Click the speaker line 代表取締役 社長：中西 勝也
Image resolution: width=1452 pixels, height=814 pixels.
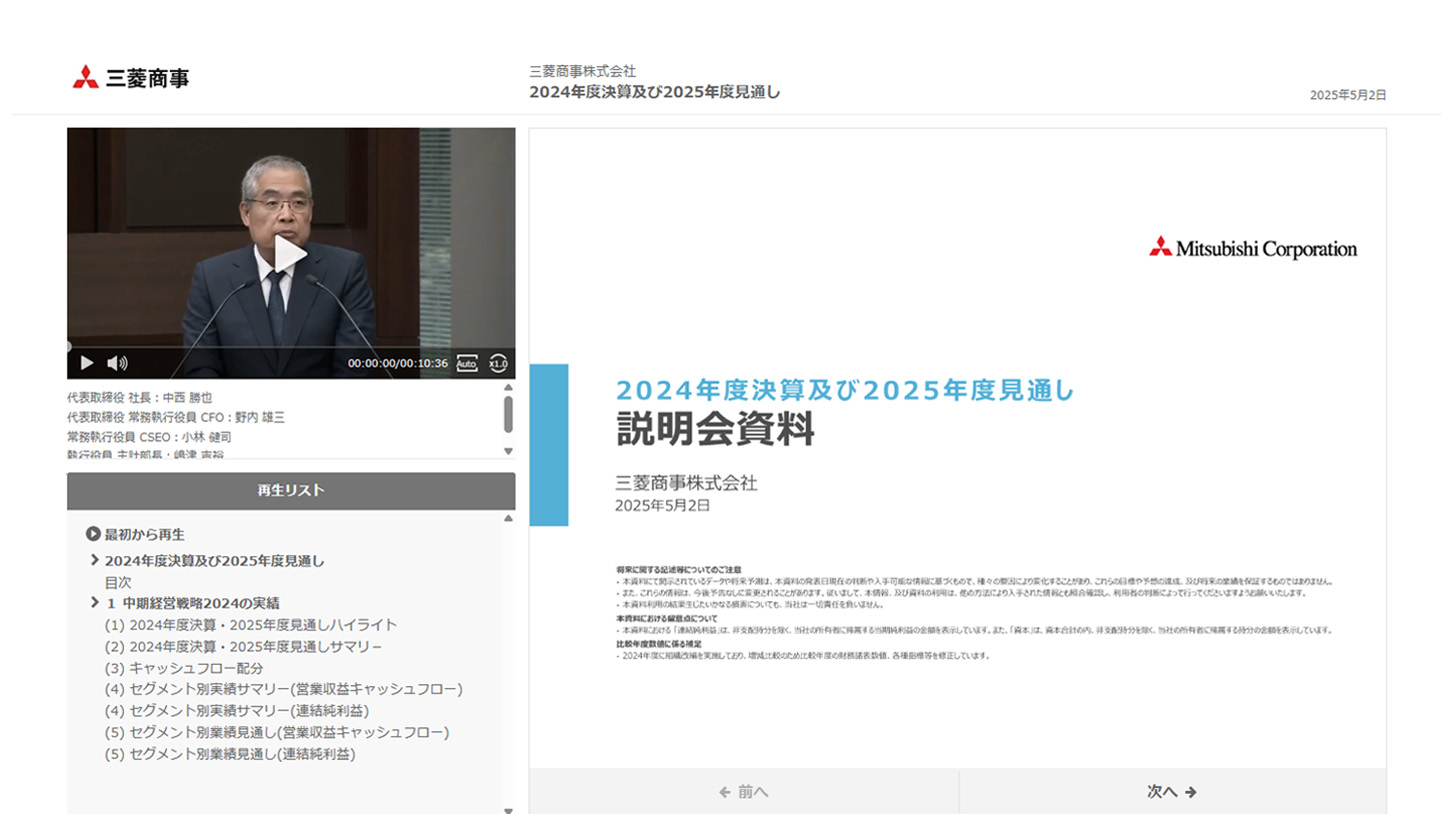pyautogui.click(x=140, y=397)
